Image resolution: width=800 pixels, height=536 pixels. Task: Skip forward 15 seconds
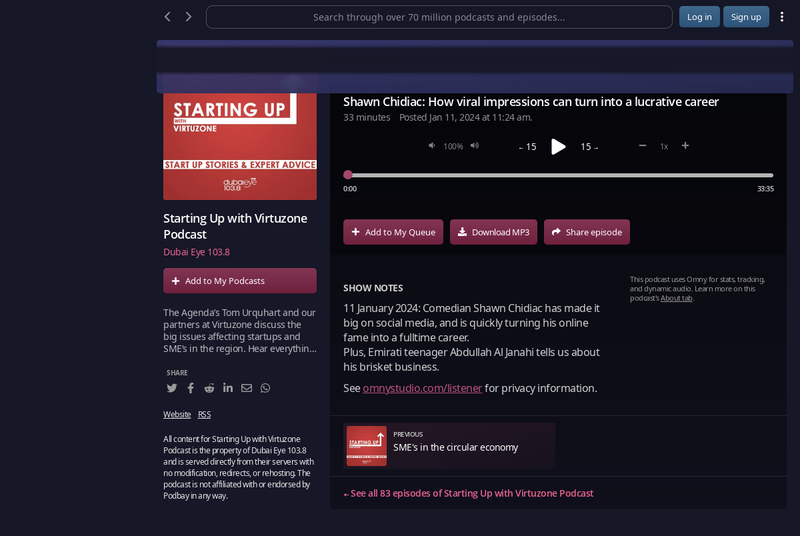589,147
